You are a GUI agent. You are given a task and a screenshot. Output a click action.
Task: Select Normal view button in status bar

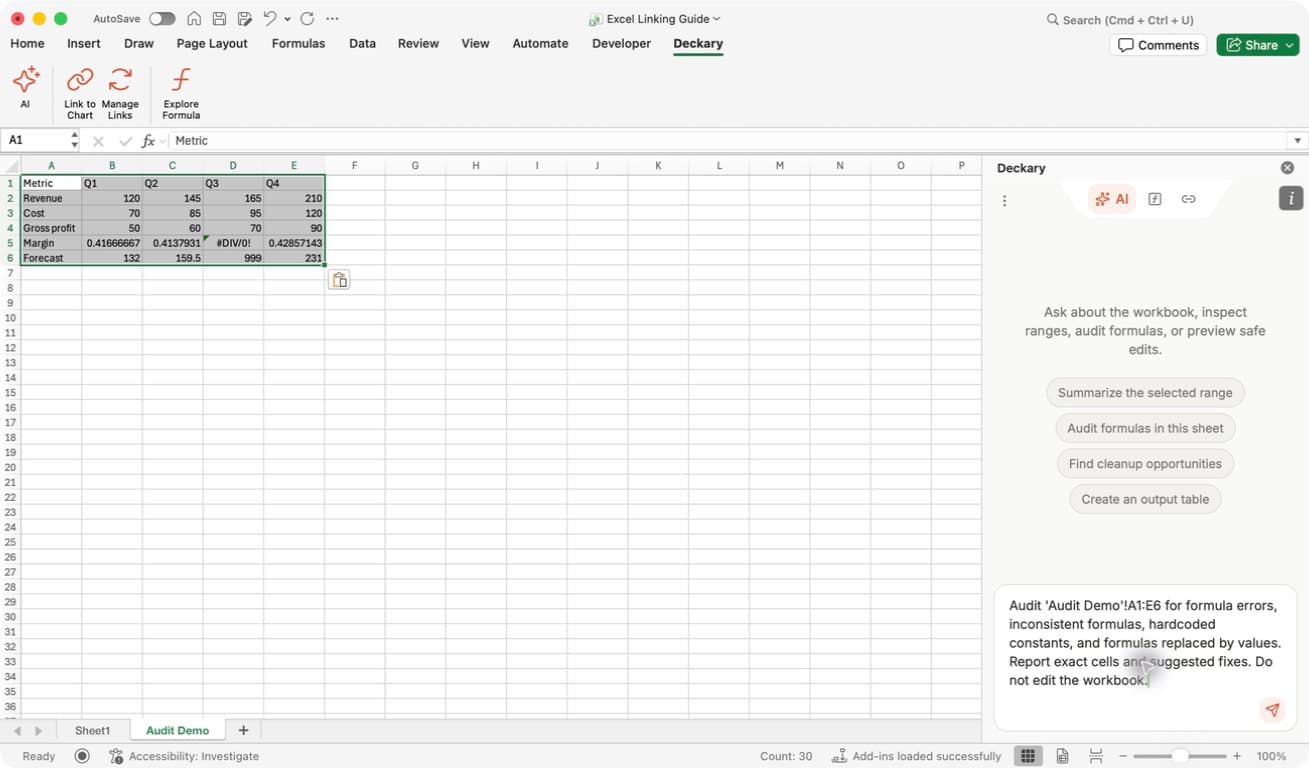point(1027,756)
